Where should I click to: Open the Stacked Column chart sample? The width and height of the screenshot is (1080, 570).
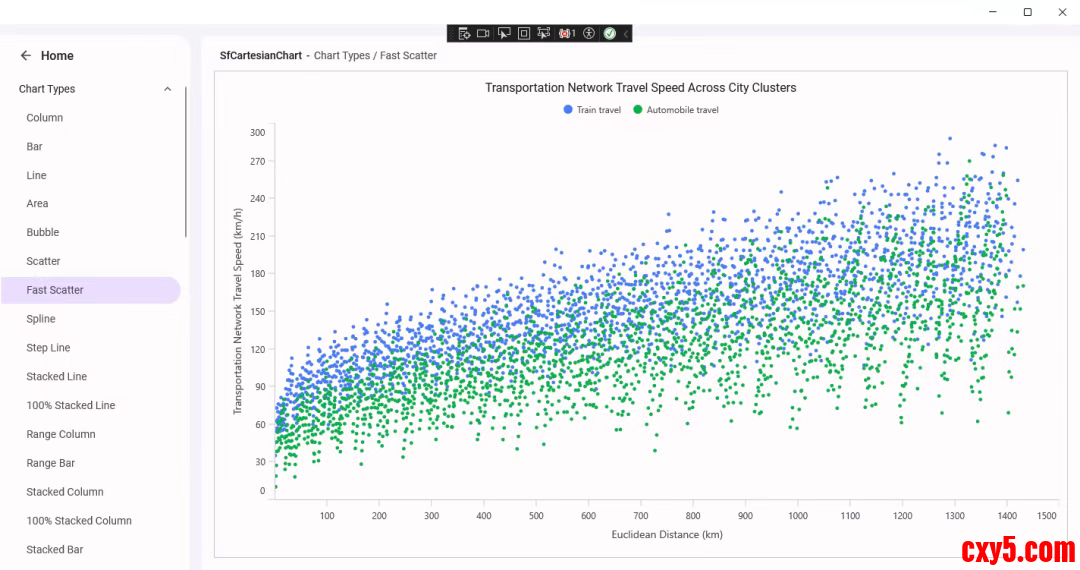tap(65, 492)
